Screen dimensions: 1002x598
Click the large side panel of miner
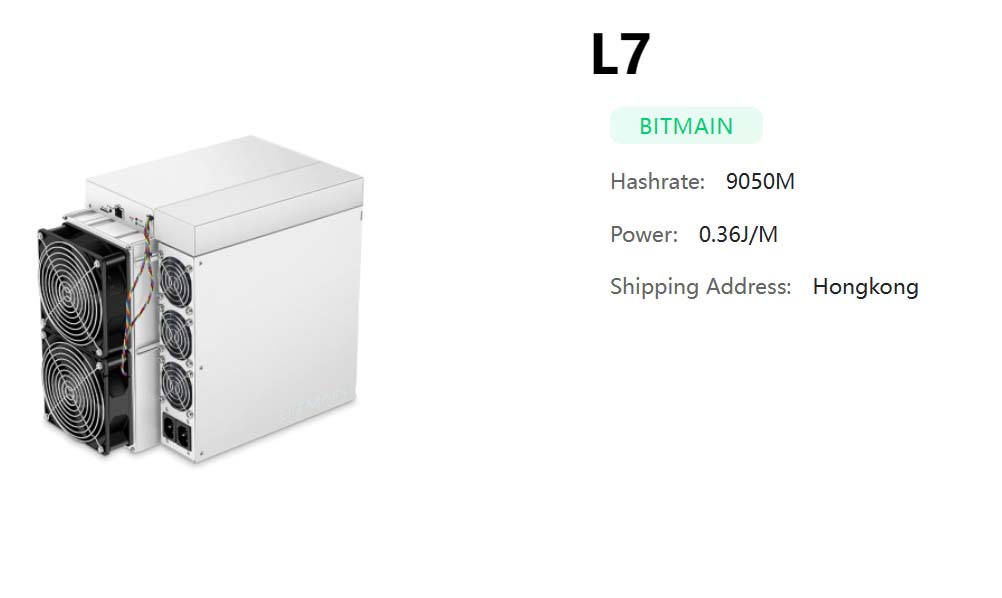pyautogui.click(x=278, y=332)
